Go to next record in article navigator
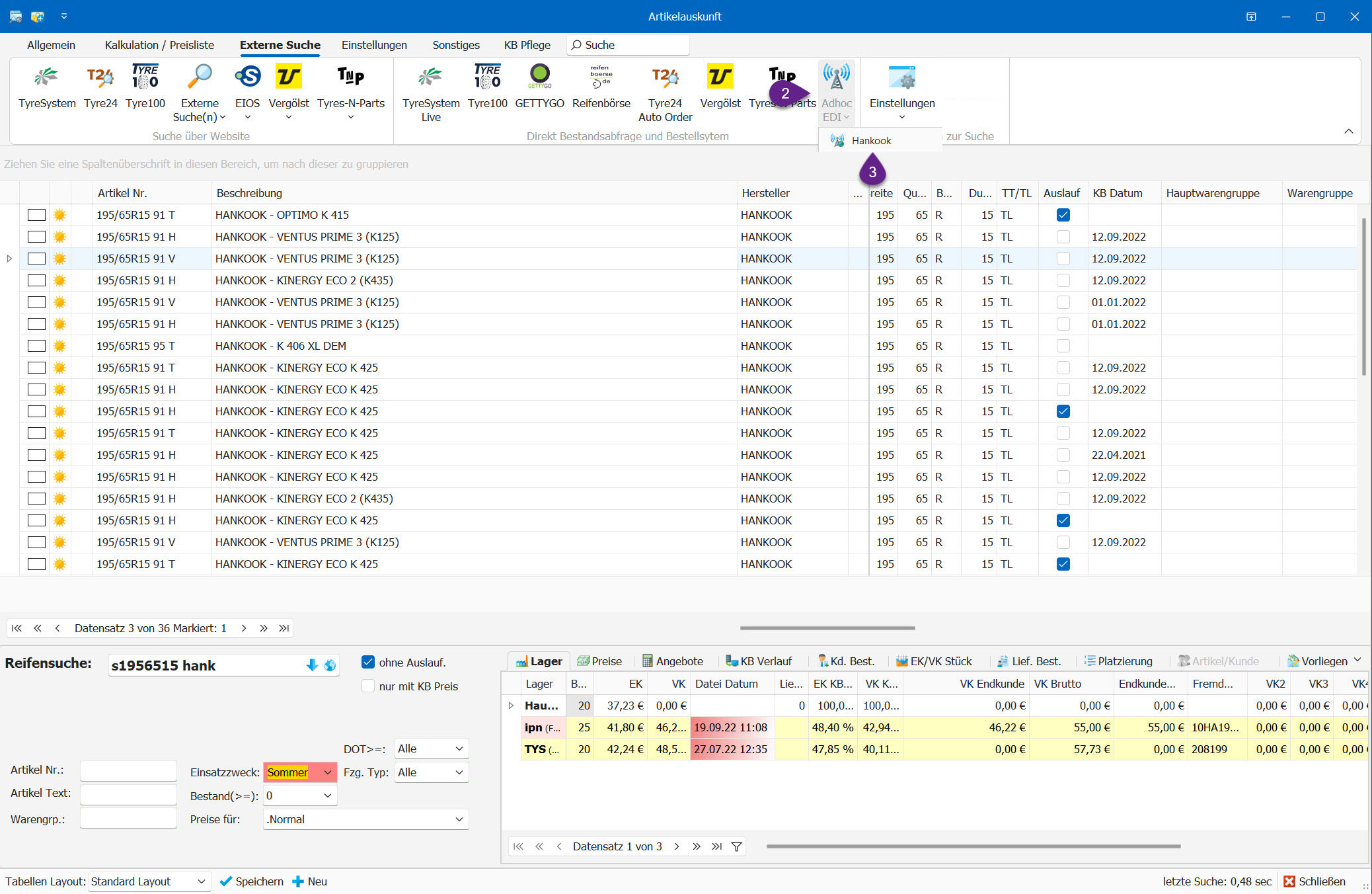Image resolution: width=1372 pixels, height=894 pixels. coord(244,628)
